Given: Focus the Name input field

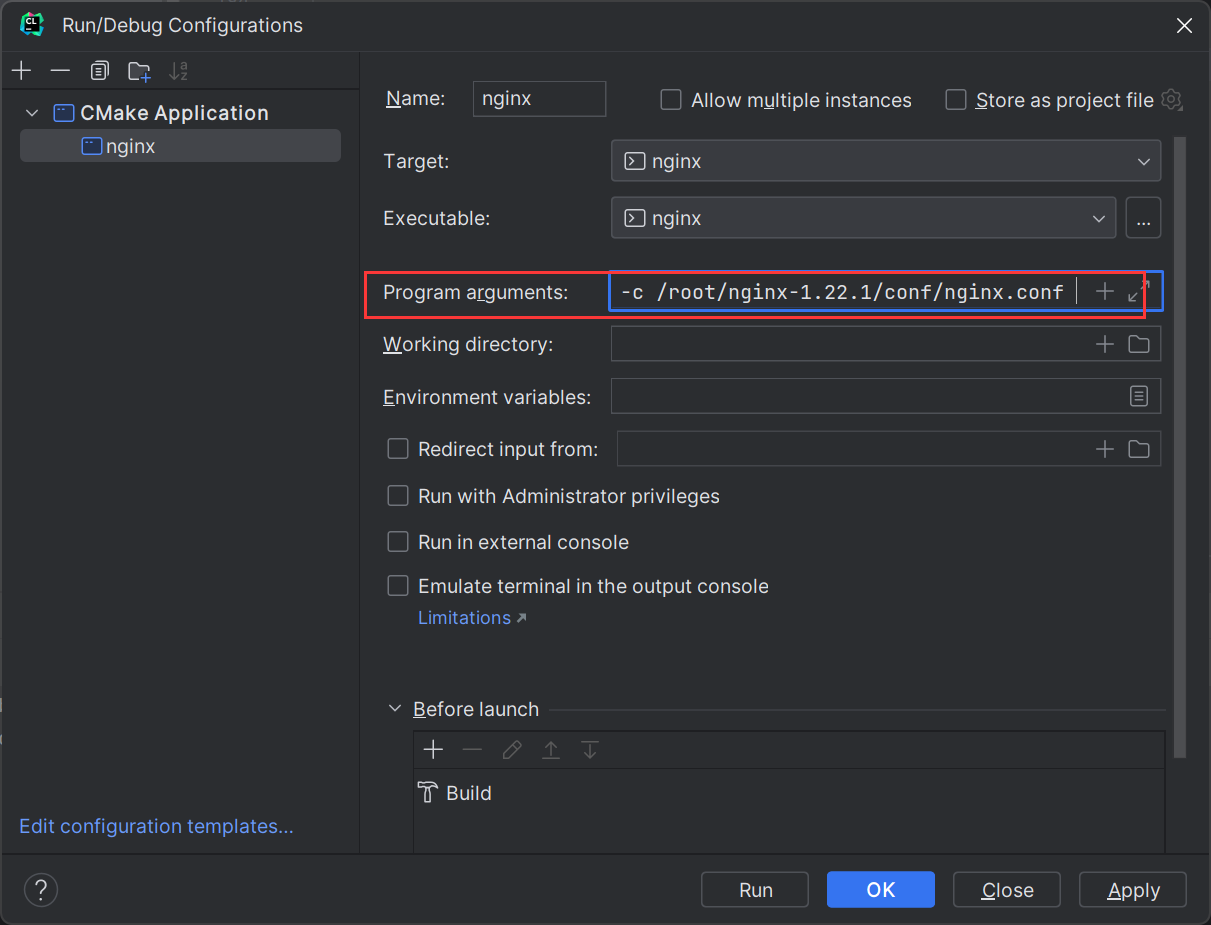Looking at the screenshot, I should [539, 99].
